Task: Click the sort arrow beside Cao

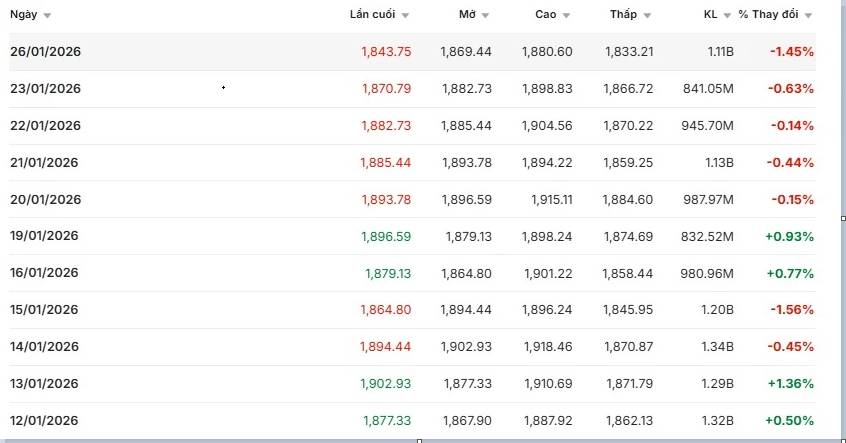Action: click(x=566, y=16)
